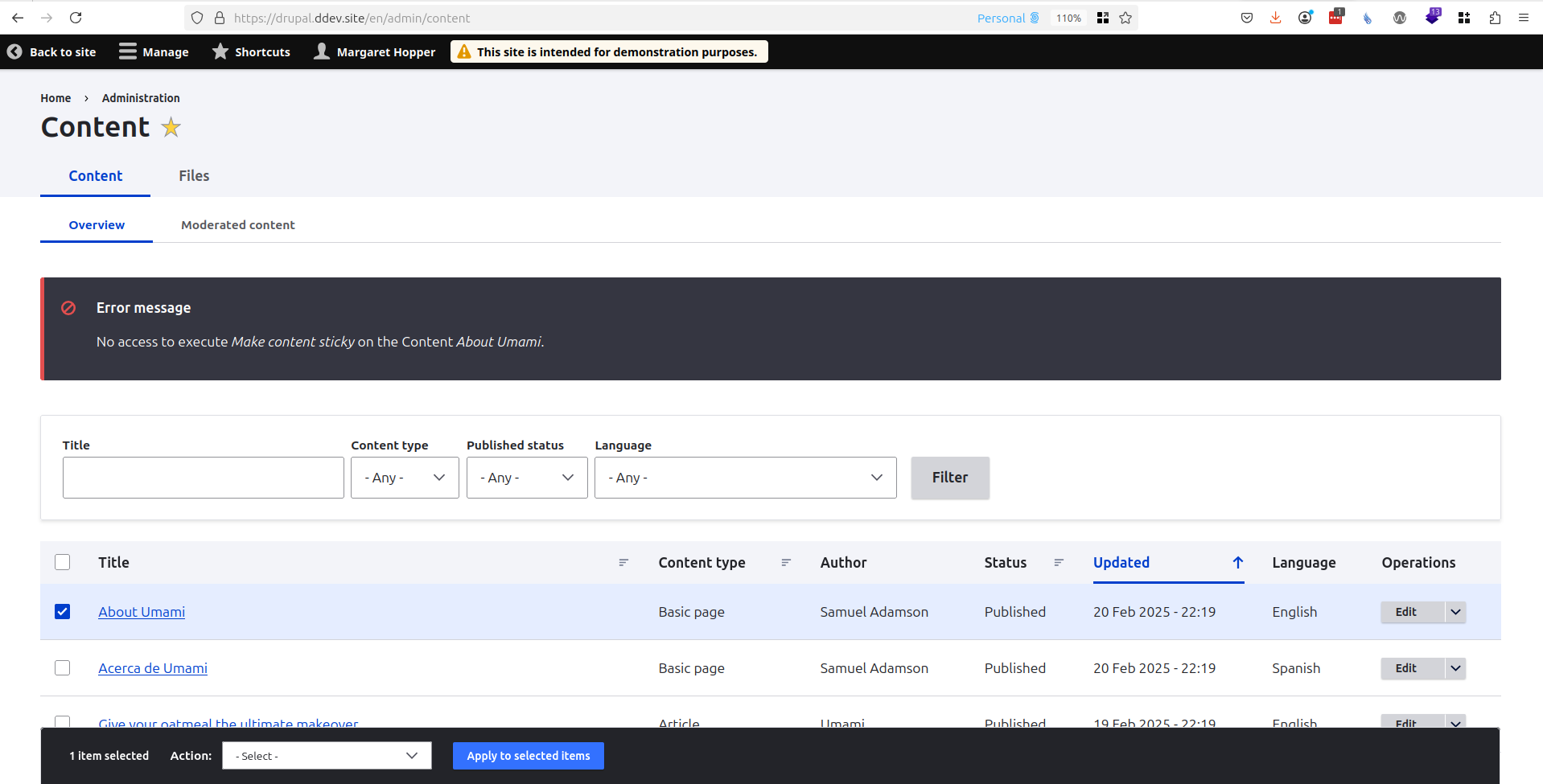
Task: Open the browser extensions puzzle icon
Action: (1495, 18)
